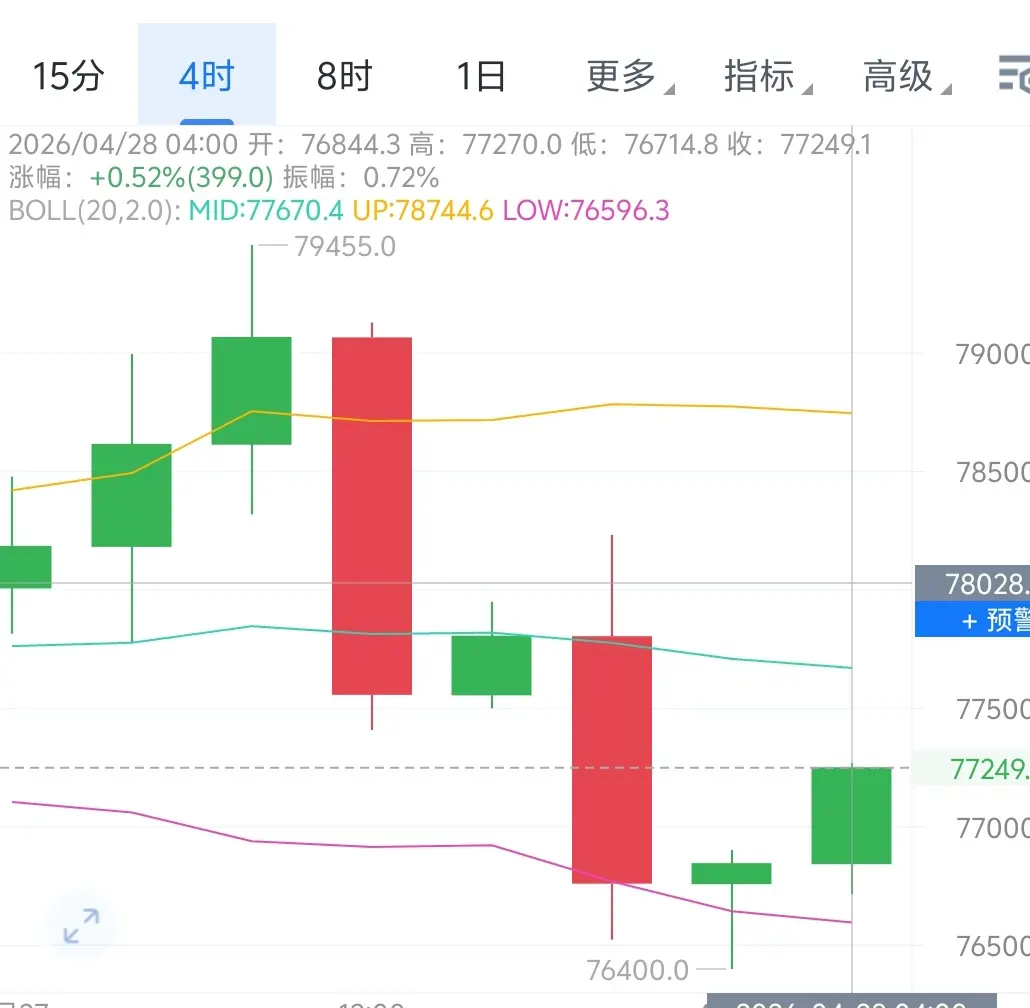
Task: Click the 78500 price axis label
Action: pyautogui.click(x=993, y=473)
